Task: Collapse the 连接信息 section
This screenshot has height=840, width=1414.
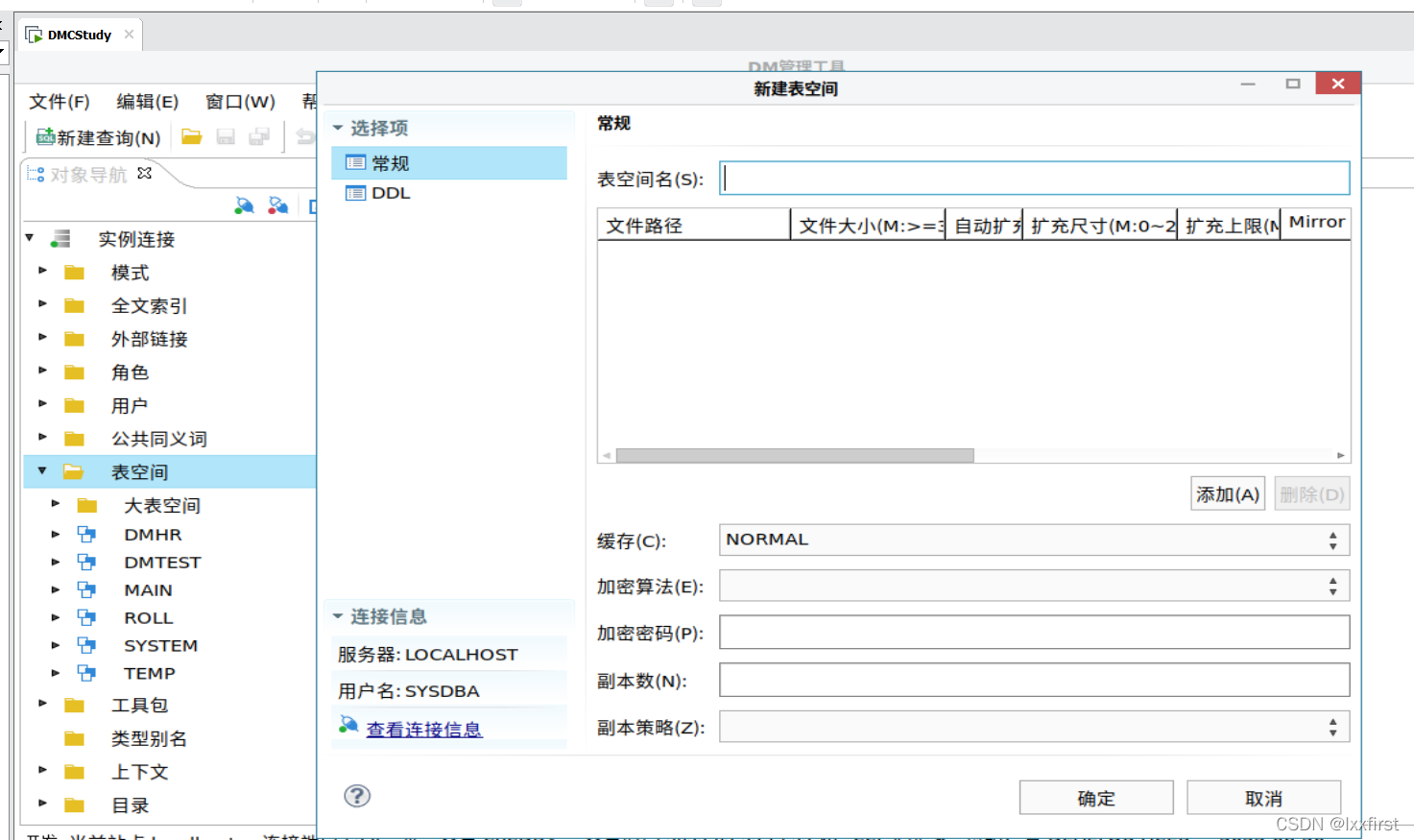Action: 338,615
